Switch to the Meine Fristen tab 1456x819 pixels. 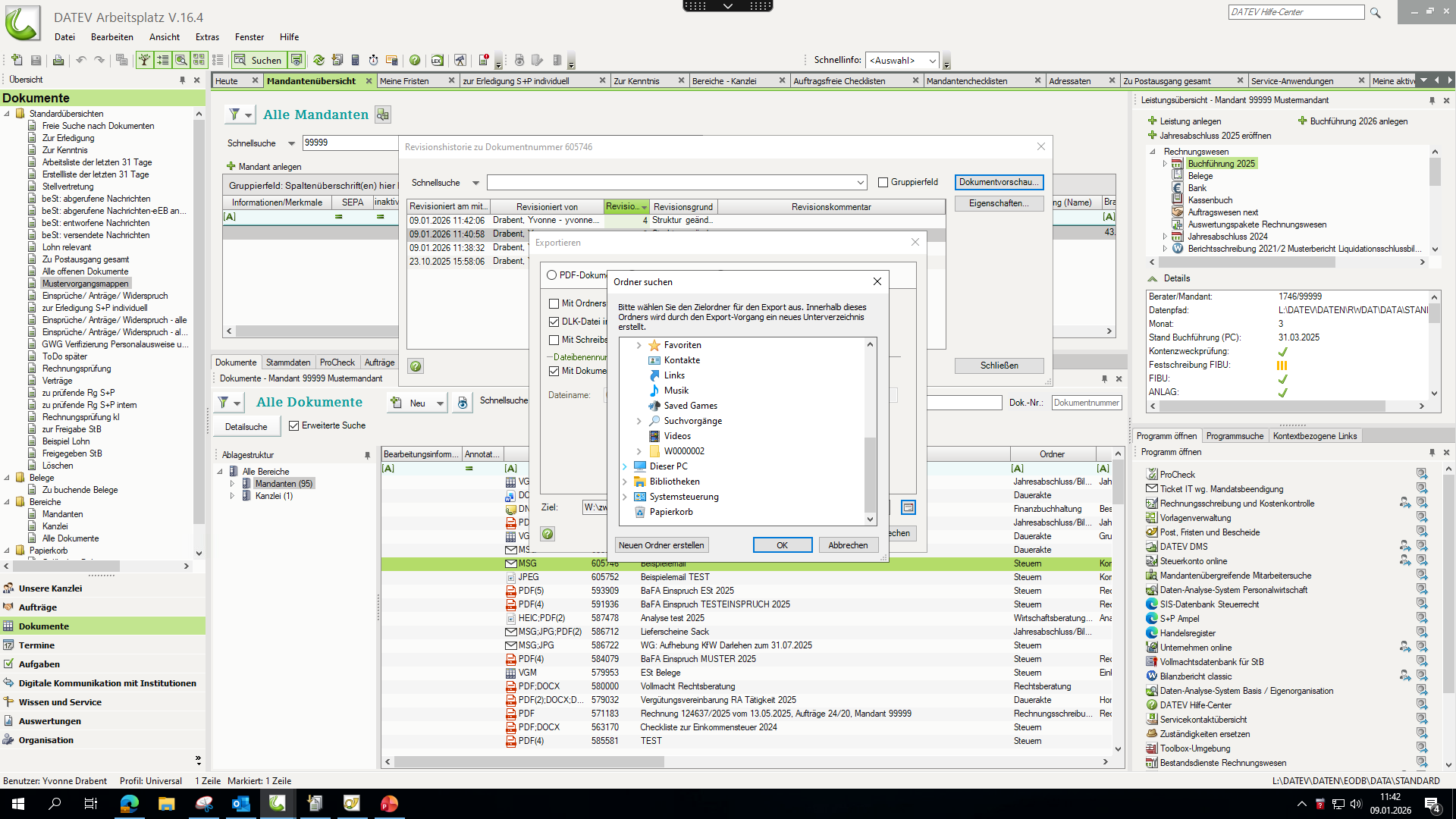[x=404, y=81]
